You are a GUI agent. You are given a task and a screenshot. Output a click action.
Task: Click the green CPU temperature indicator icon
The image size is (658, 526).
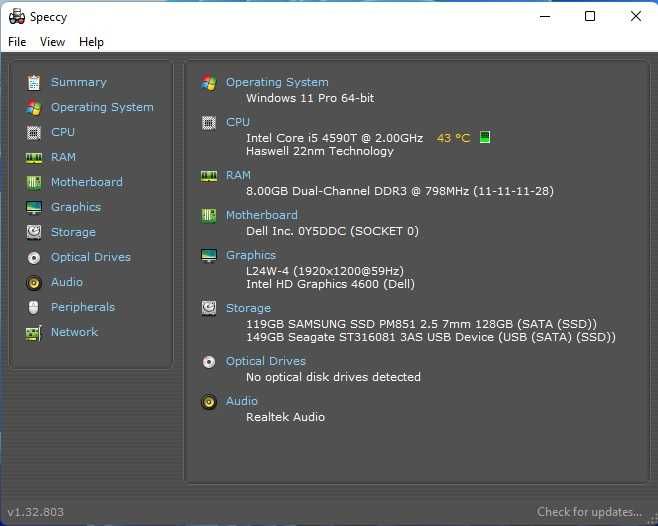pyautogui.click(x=485, y=137)
